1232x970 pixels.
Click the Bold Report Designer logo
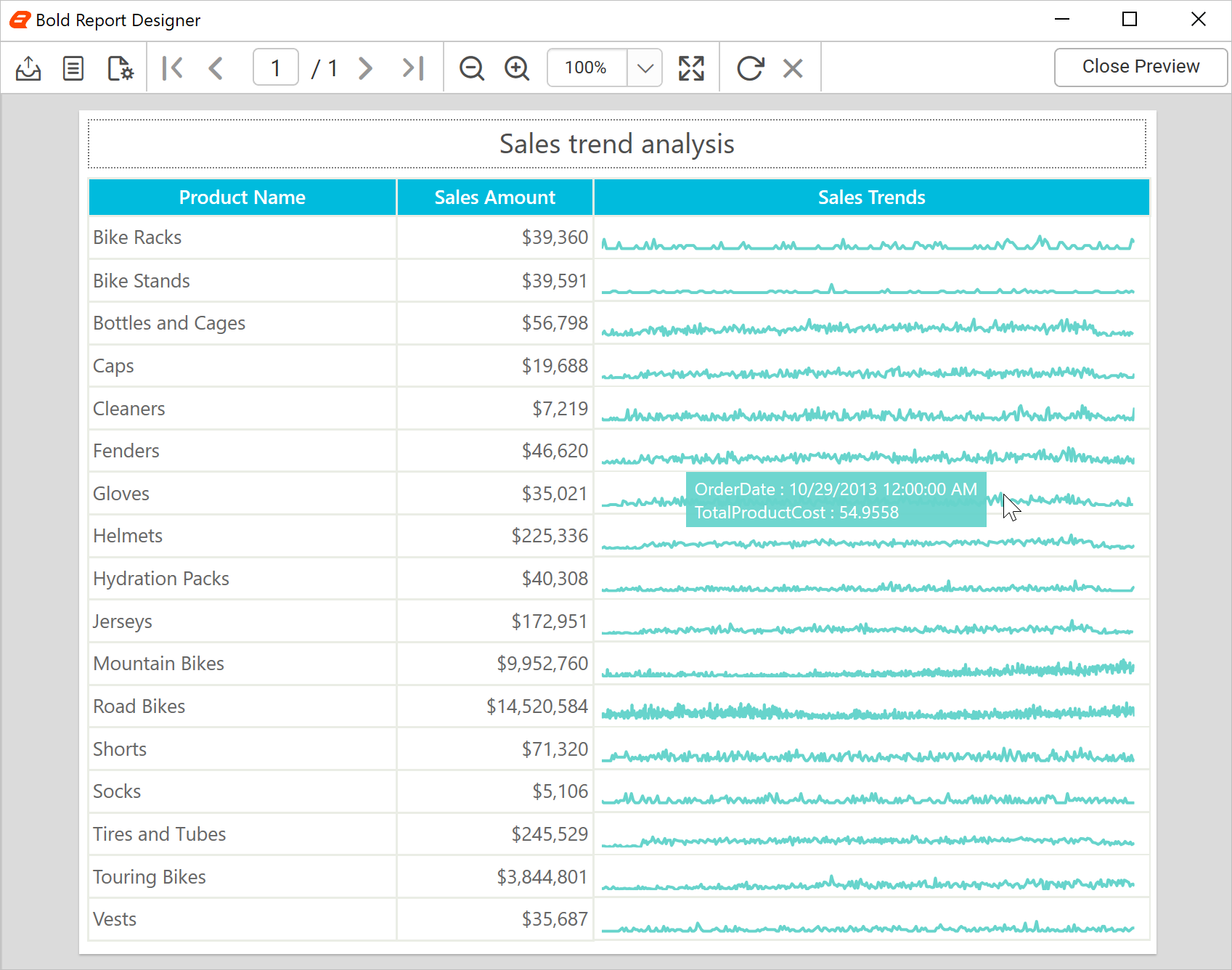pos(20,20)
